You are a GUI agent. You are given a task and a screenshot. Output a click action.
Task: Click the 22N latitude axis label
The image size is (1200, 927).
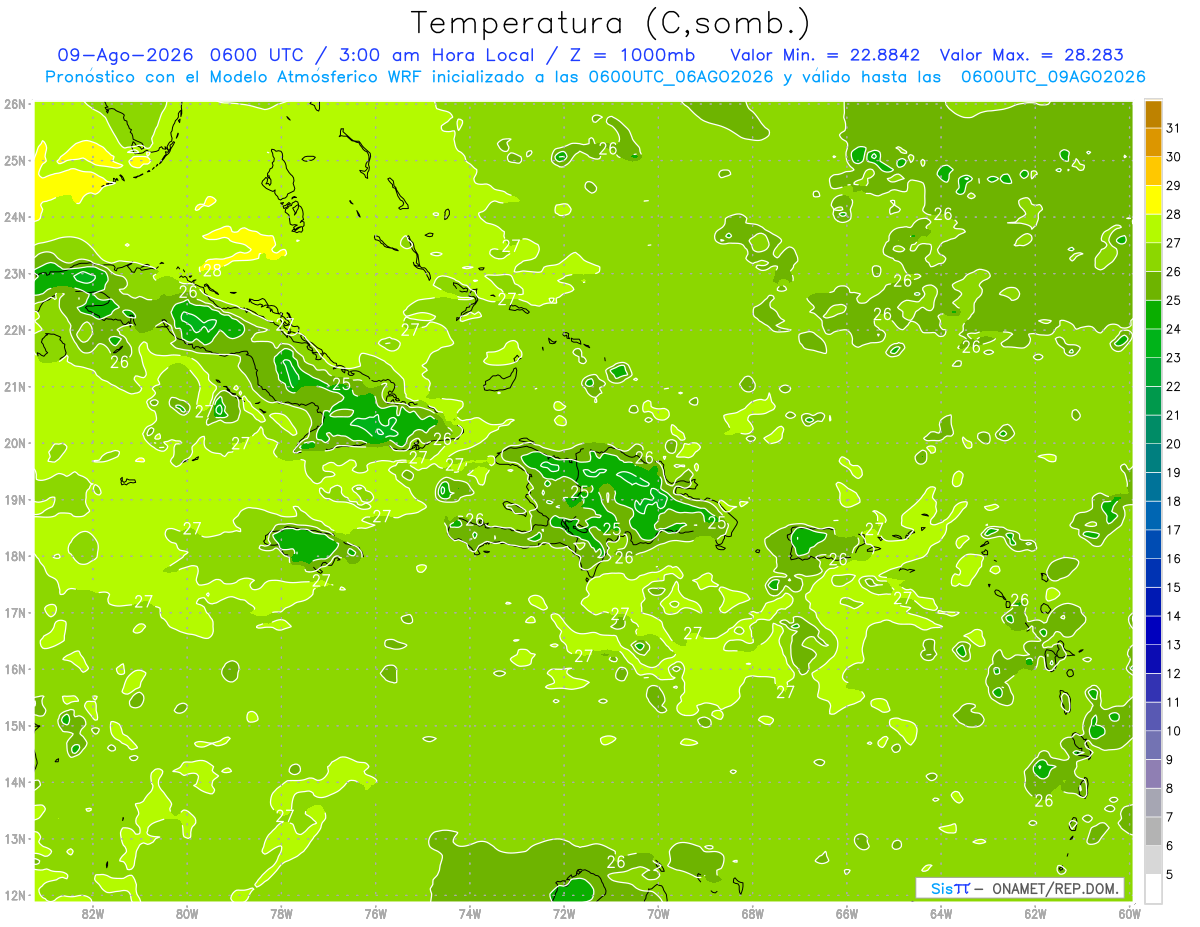coord(15,330)
